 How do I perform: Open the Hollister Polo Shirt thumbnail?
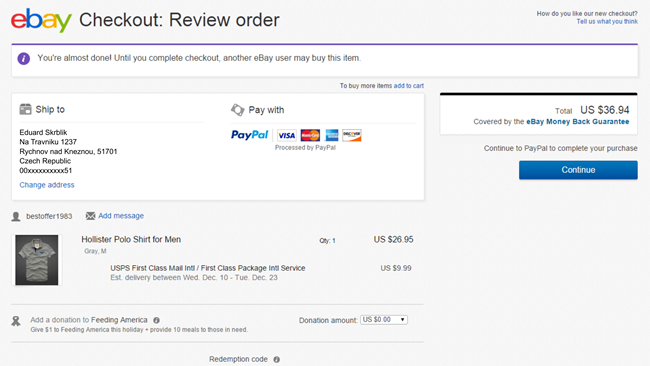coord(37,260)
